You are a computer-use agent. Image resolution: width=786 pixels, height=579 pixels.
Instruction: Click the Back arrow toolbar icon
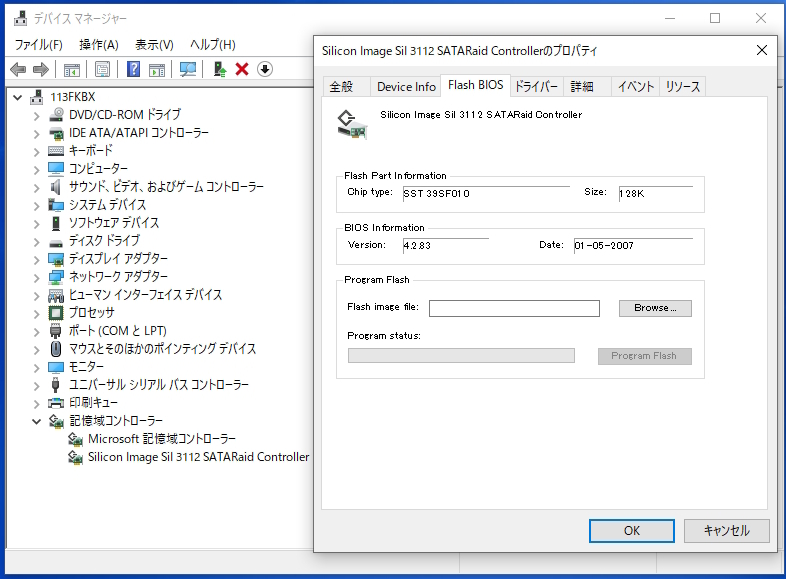(18, 69)
